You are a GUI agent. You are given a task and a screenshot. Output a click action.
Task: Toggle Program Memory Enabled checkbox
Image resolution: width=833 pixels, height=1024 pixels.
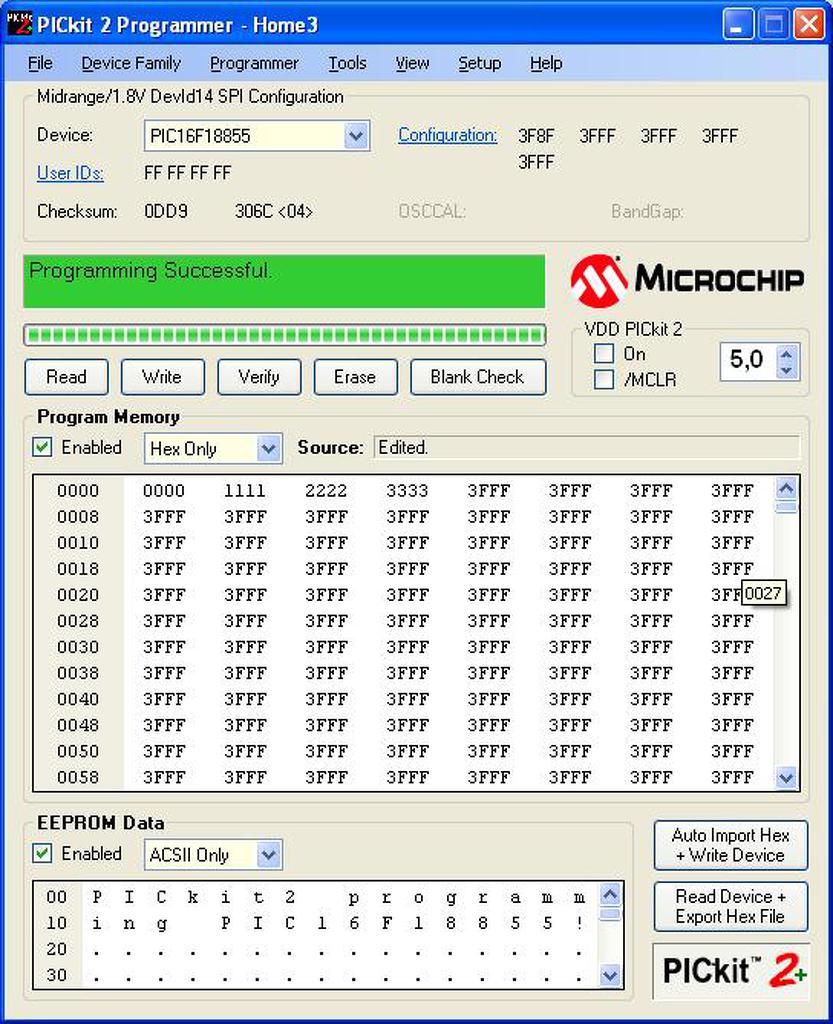pos(42,447)
